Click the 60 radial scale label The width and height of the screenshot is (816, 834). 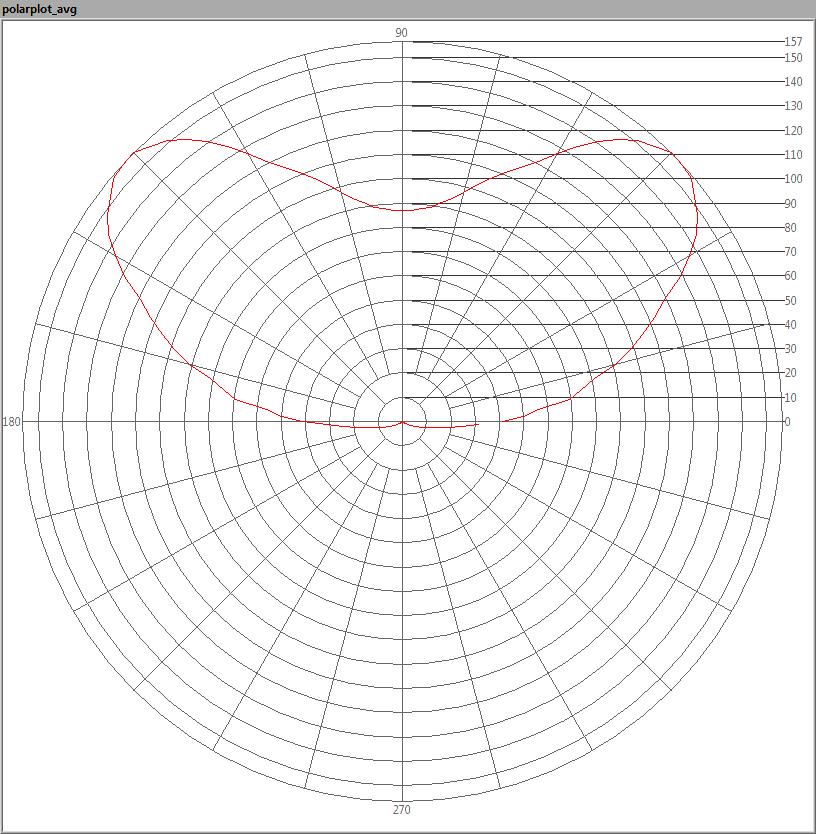click(x=790, y=276)
